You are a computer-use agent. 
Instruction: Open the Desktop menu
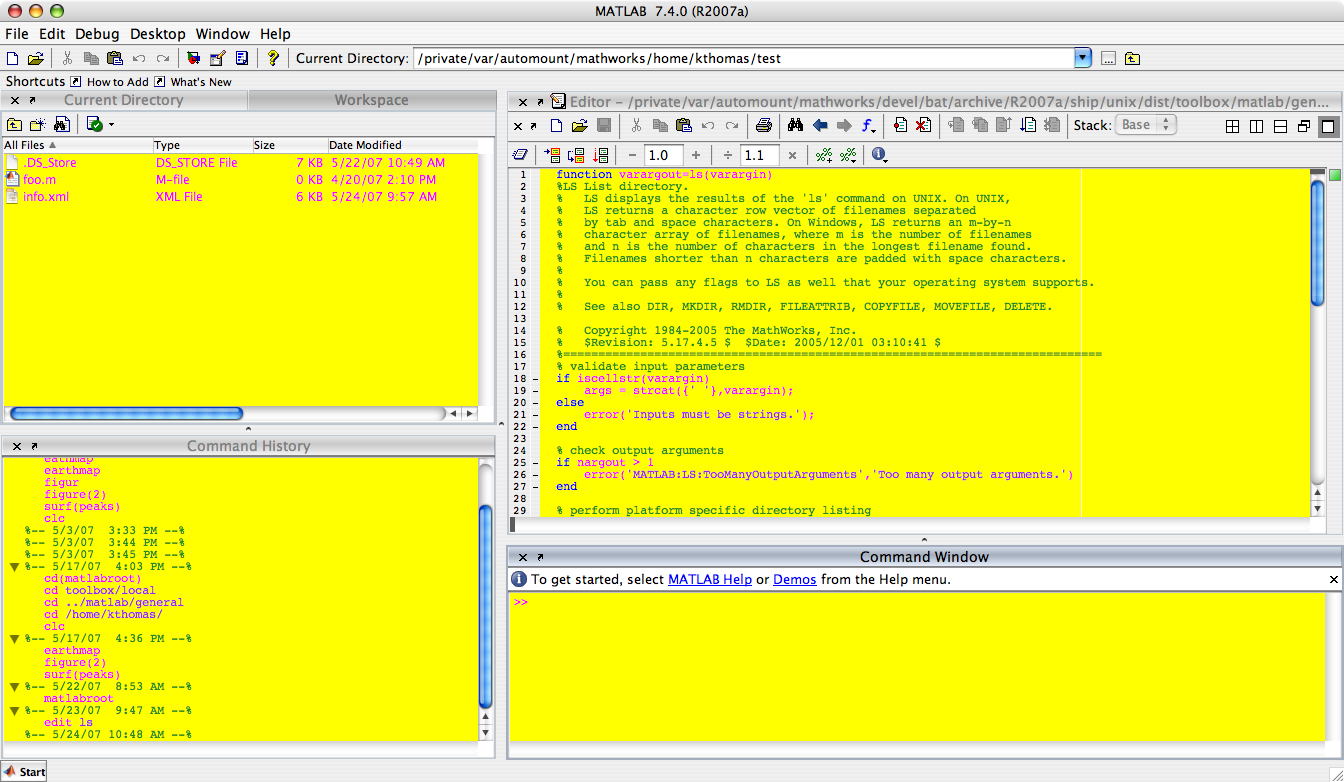click(158, 34)
